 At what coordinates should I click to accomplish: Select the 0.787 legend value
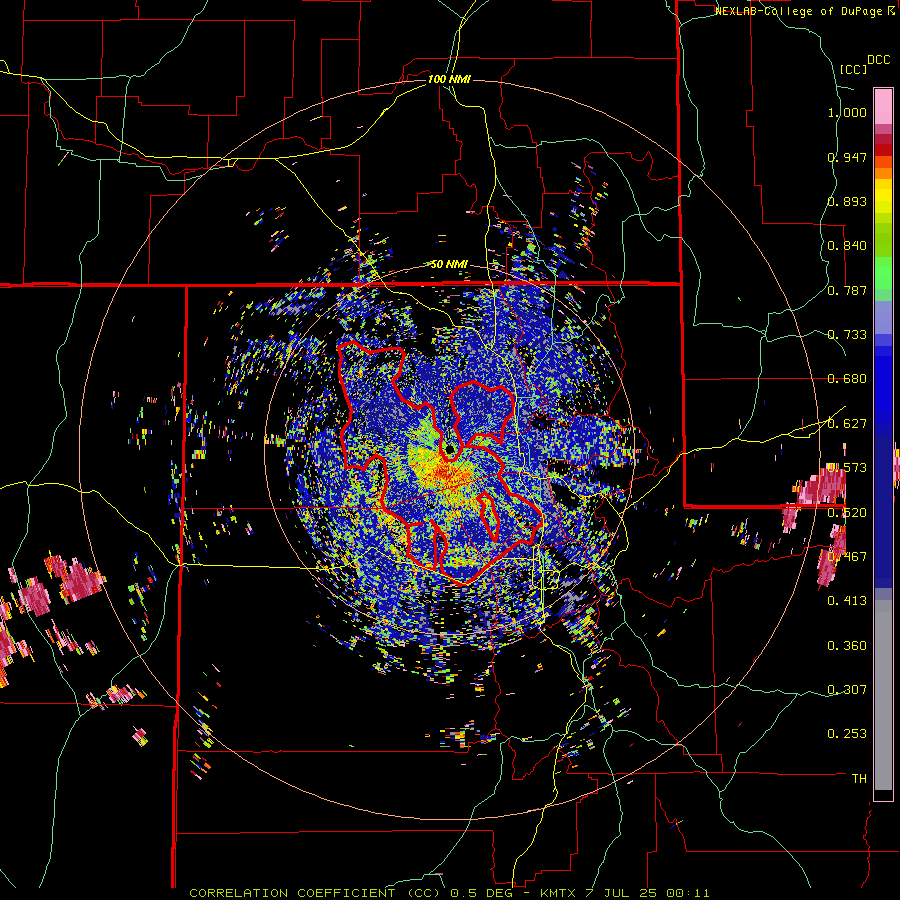click(x=847, y=290)
